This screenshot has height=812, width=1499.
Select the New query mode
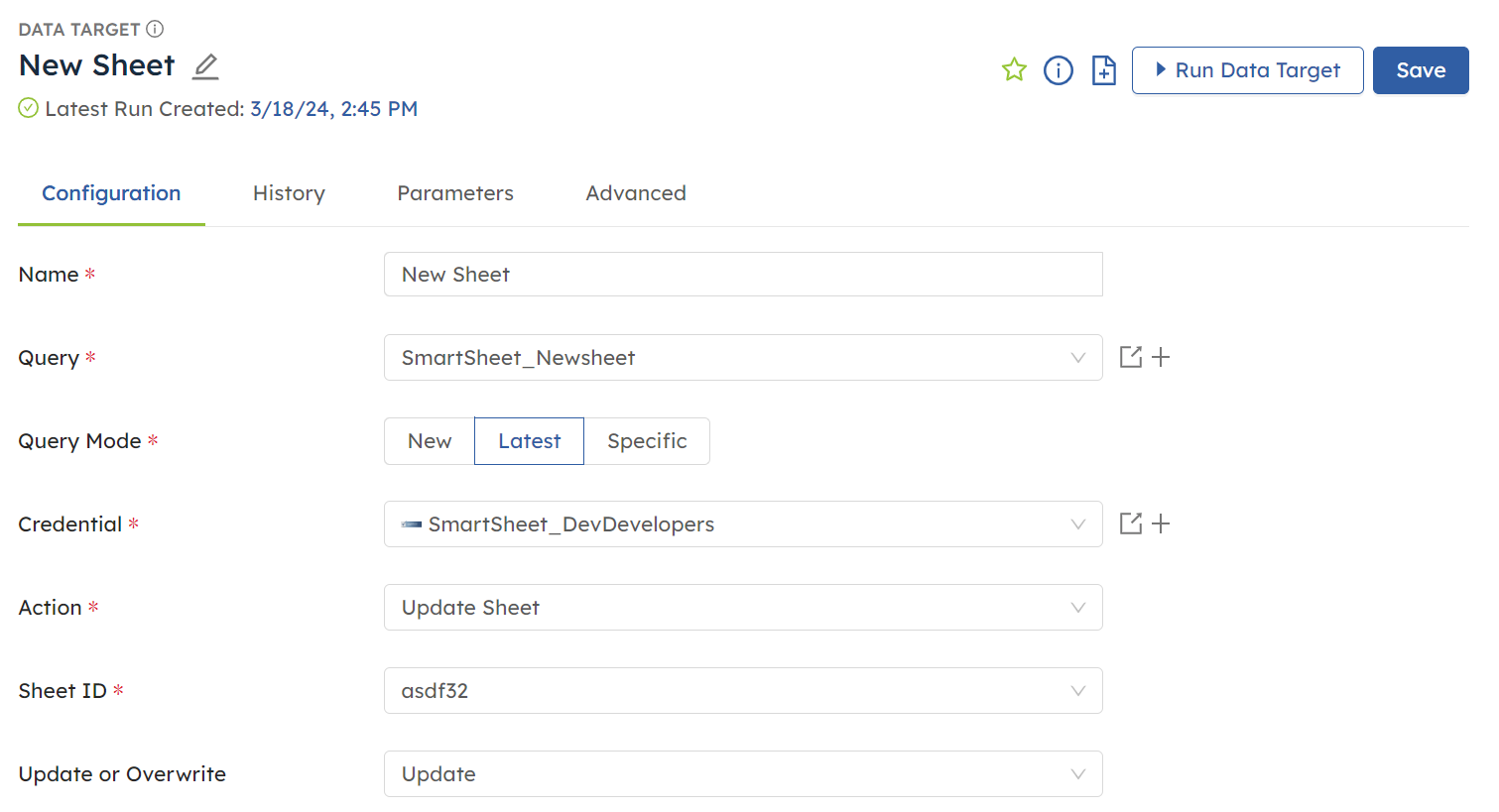click(429, 440)
